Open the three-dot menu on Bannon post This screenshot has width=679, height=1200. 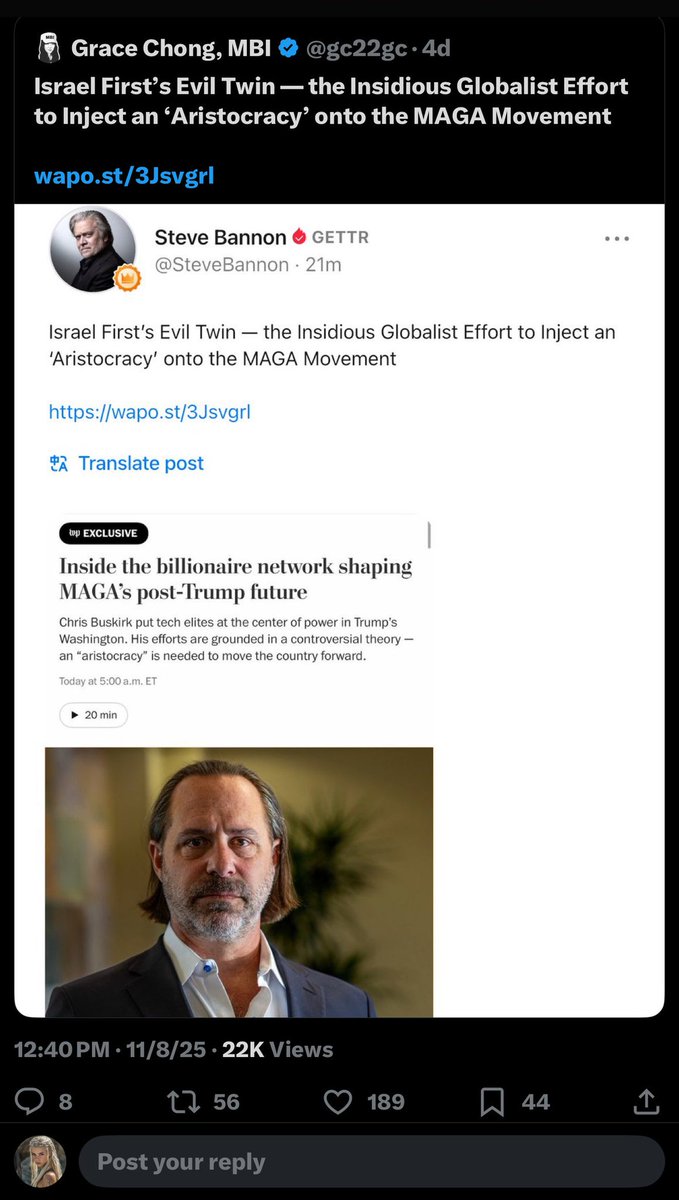tap(618, 238)
